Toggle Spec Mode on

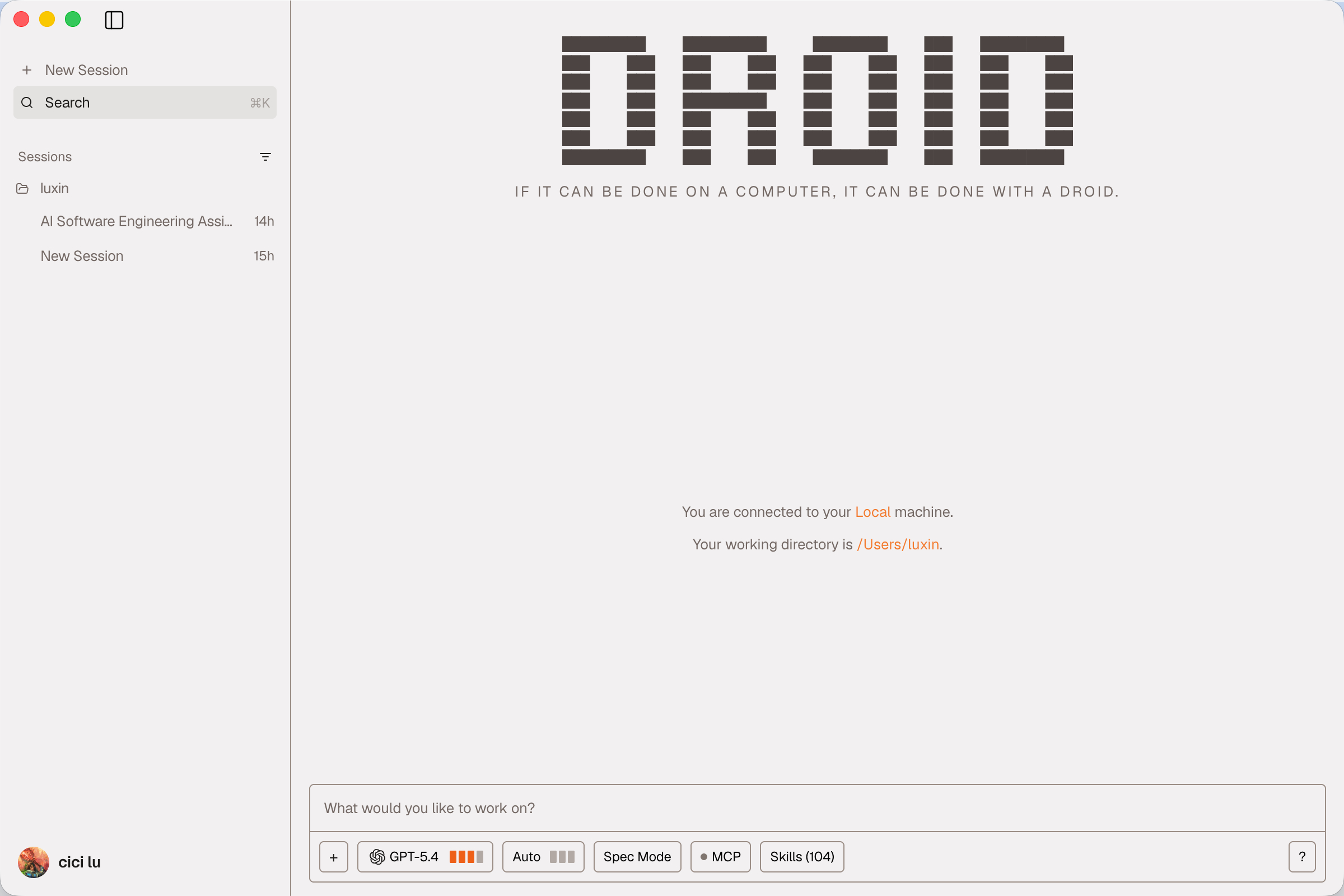tap(637, 857)
